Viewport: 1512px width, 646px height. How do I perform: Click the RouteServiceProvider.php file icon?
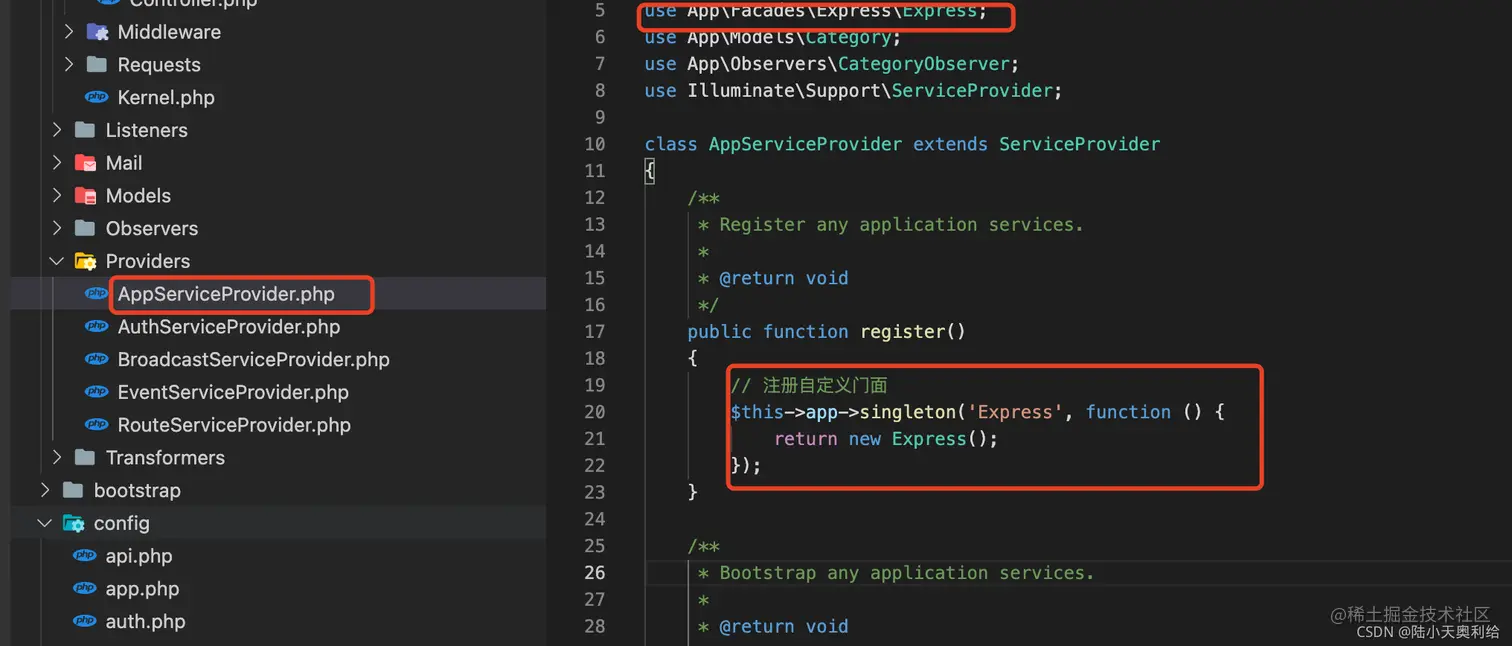97,425
